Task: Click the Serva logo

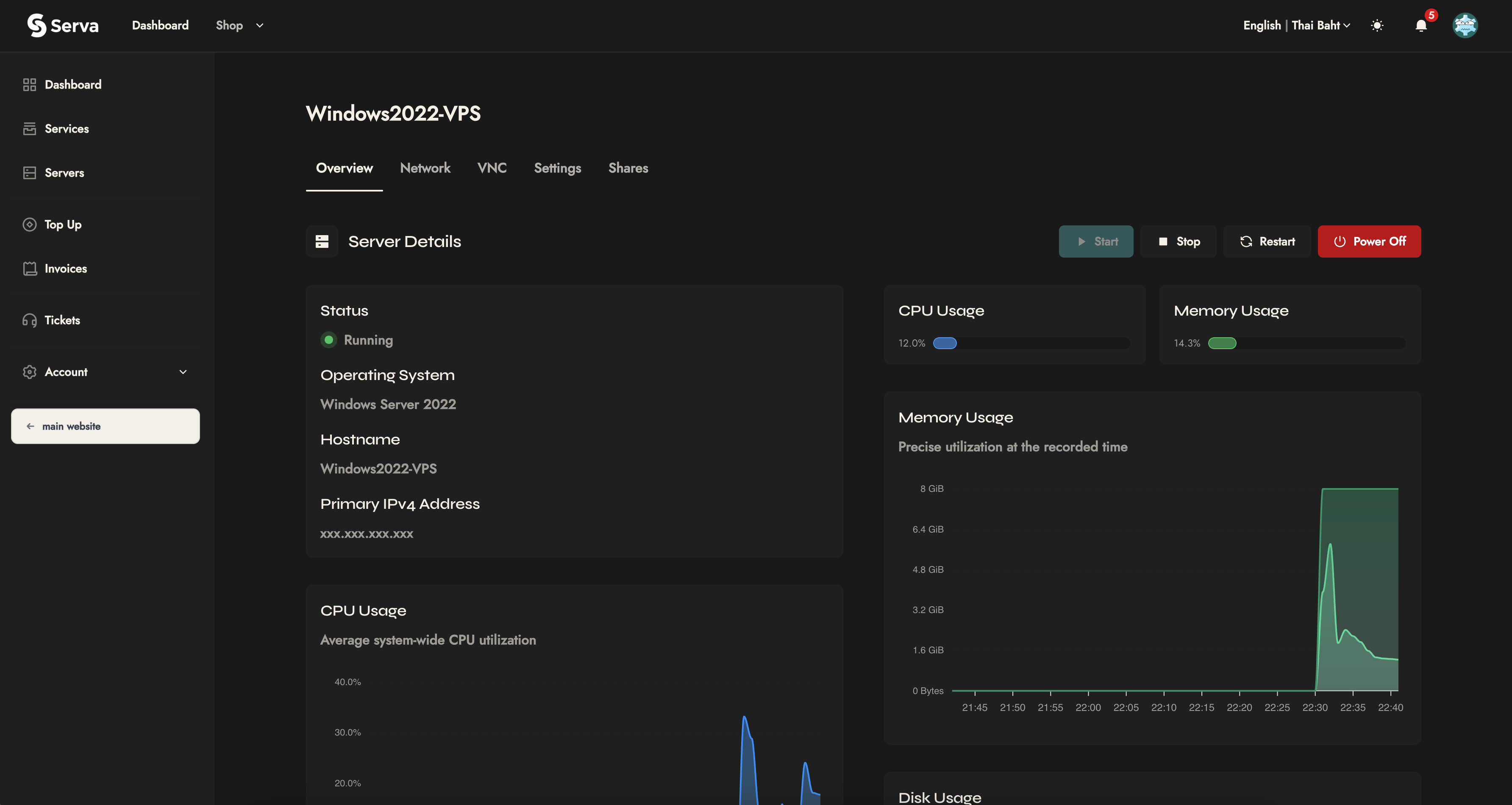Action: tap(63, 25)
